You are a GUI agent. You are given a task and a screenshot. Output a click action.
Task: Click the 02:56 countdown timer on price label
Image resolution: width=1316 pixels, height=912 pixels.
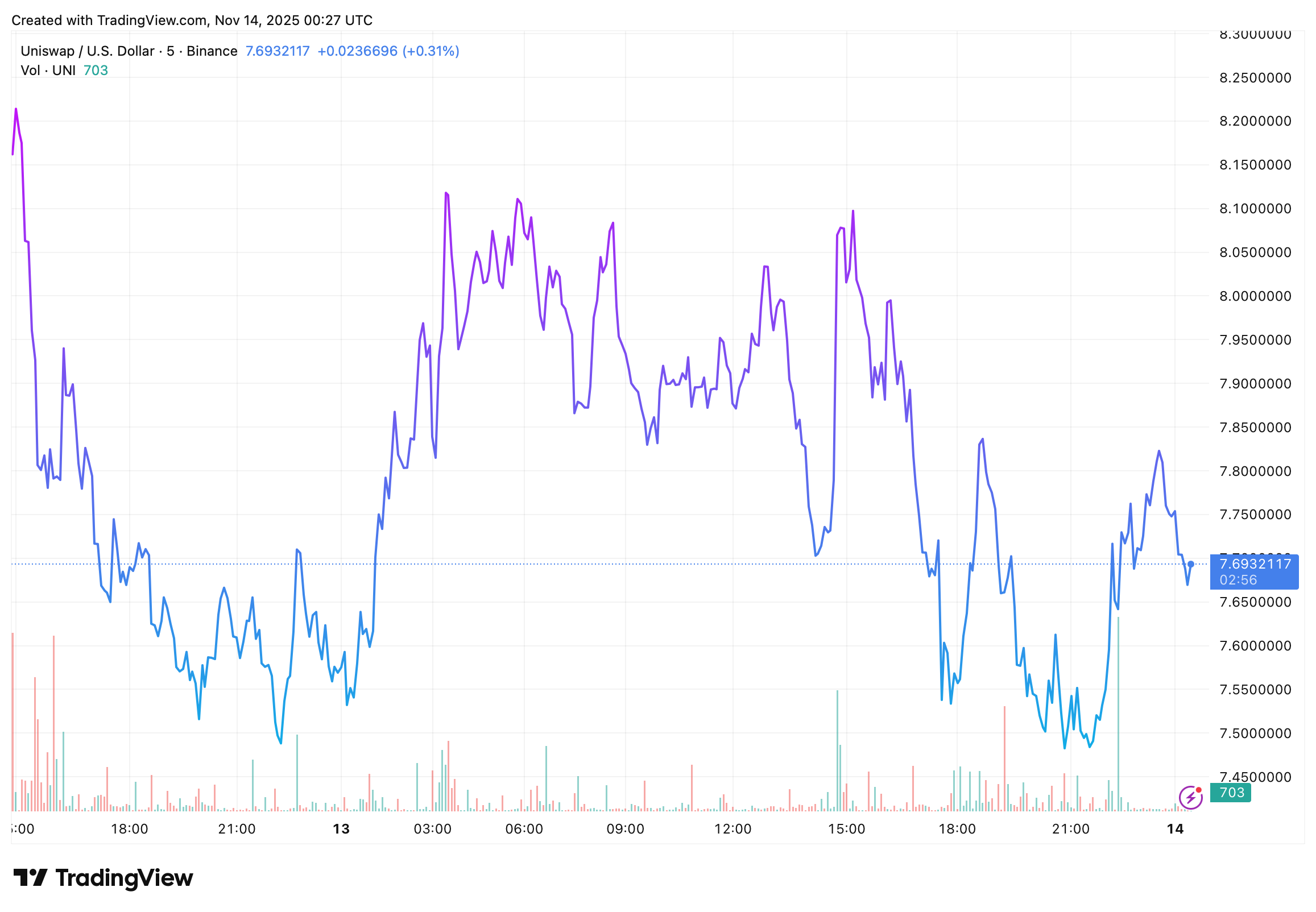pyautogui.click(x=1238, y=580)
